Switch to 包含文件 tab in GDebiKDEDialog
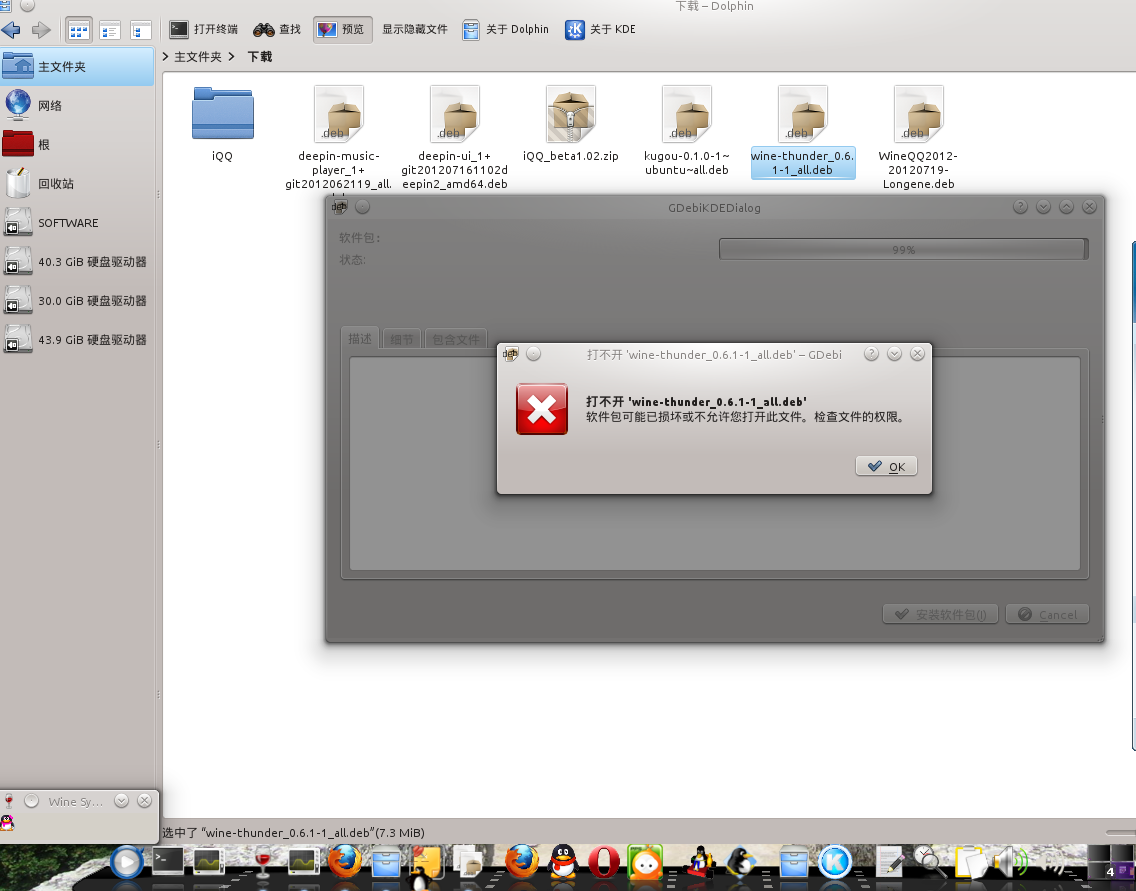 coord(456,339)
